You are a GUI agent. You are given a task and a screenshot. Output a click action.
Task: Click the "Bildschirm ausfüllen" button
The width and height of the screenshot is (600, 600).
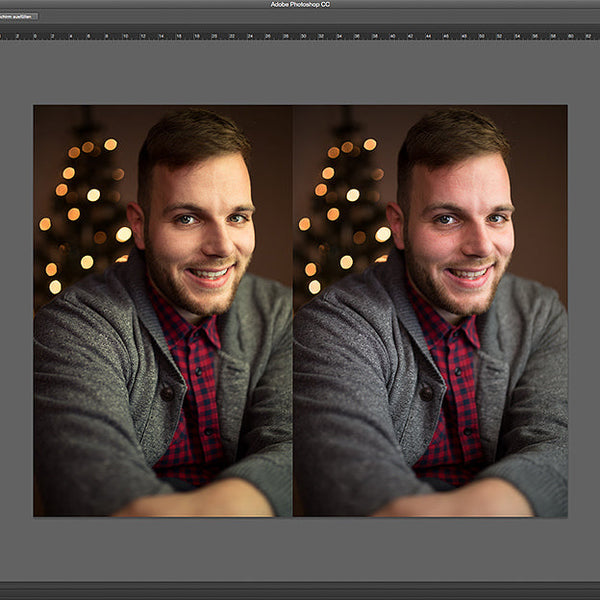18,16
